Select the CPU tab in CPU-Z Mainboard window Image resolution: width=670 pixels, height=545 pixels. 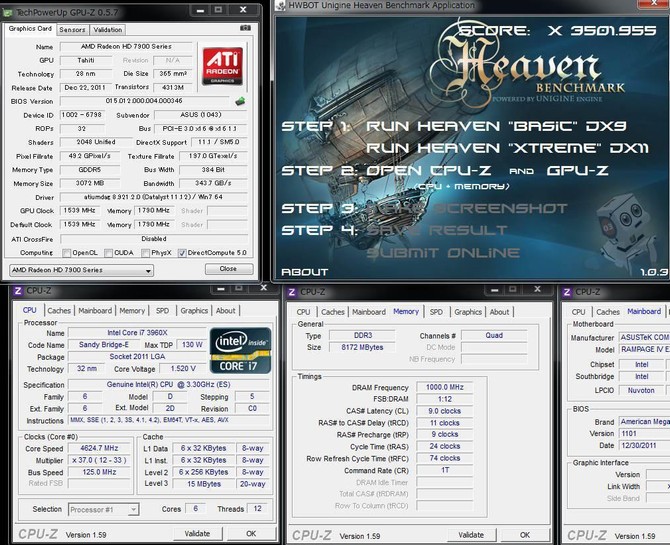[x=579, y=312]
